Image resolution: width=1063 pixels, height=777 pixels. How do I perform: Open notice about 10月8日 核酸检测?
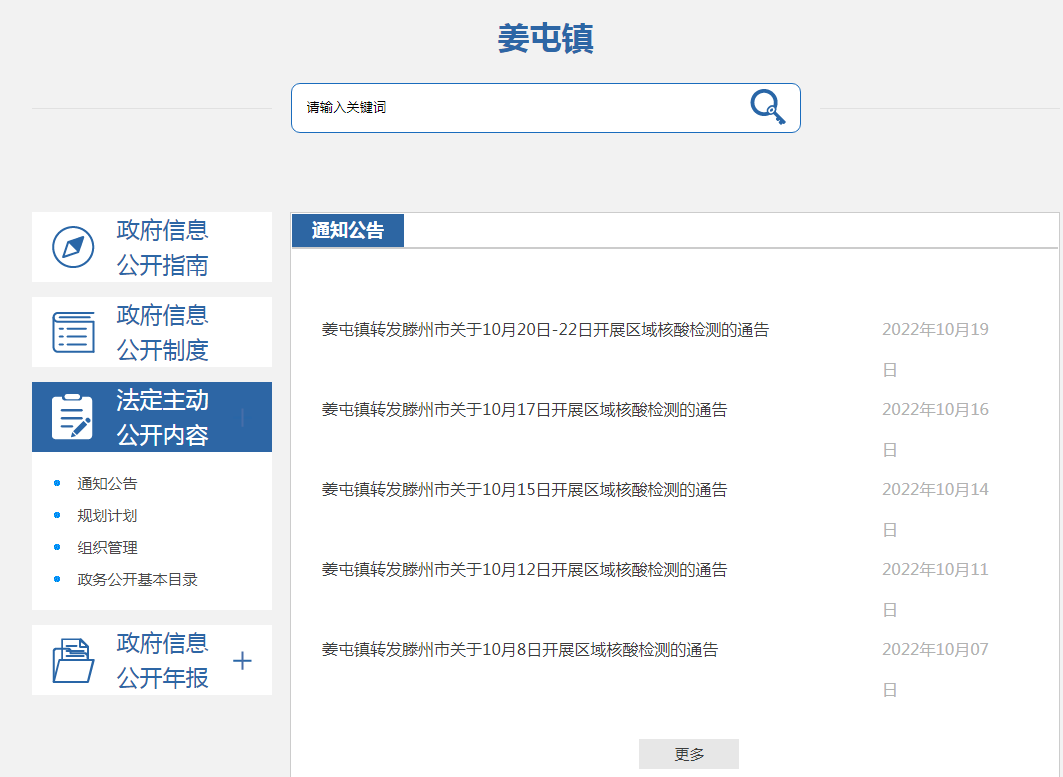pyautogui.click(x=520, y=650)
